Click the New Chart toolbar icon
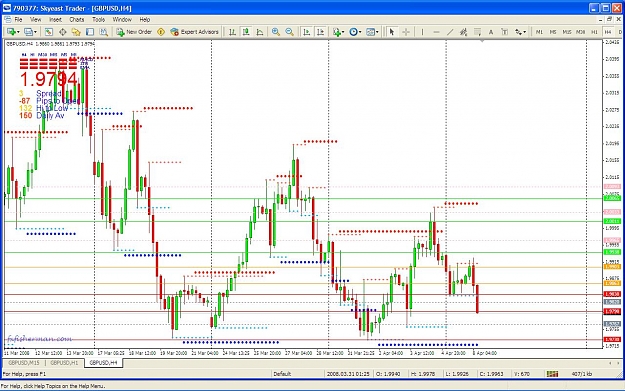 (11, 32)
